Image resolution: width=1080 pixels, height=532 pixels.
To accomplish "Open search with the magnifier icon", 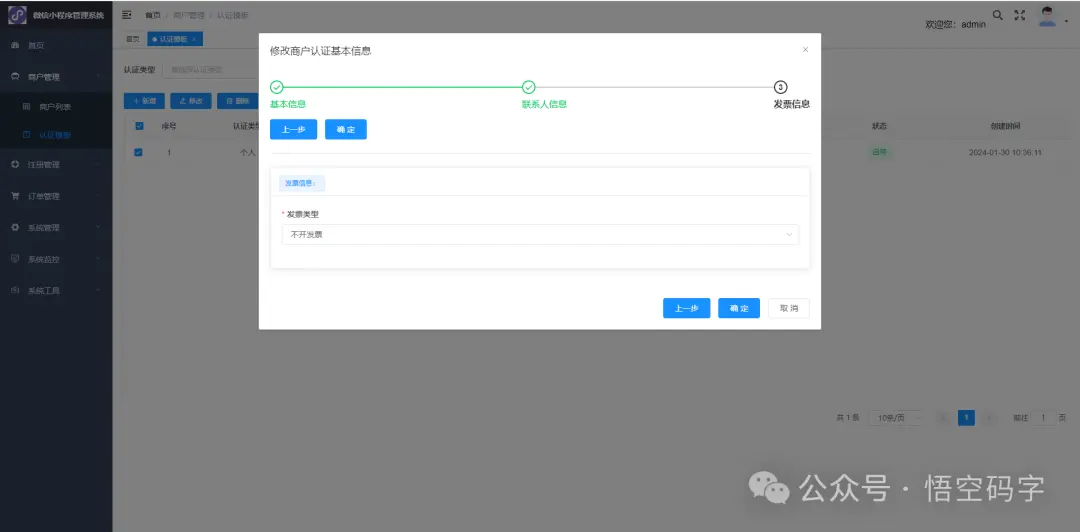I will pyautogui.click(x=997, y=14).
